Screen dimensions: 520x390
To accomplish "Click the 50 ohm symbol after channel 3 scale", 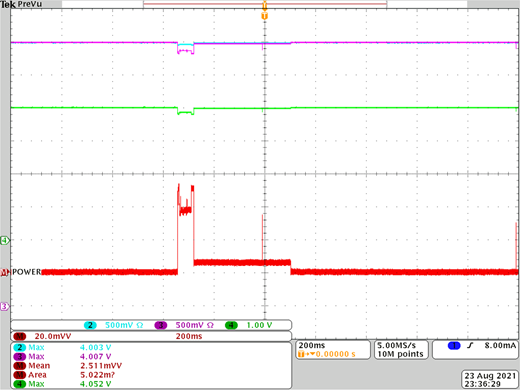I will click(210, 325).
